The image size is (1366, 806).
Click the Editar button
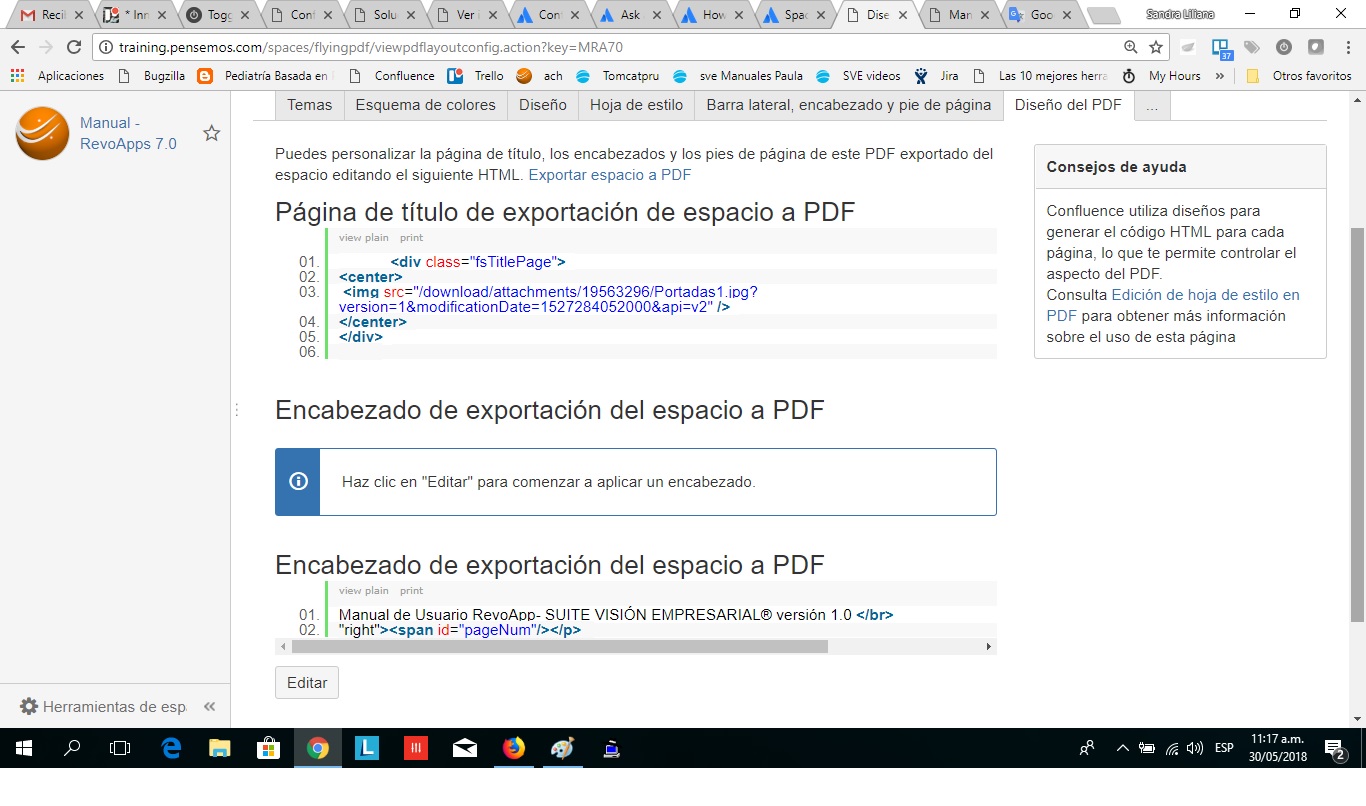(x=307, y=683)
